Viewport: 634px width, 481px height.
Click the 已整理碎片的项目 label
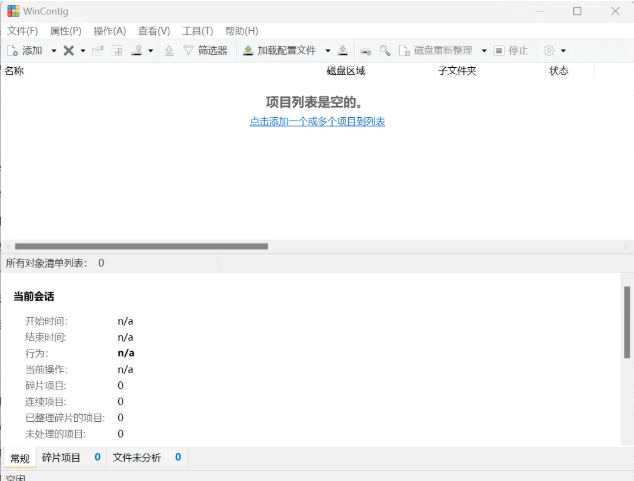coord(65,418)
